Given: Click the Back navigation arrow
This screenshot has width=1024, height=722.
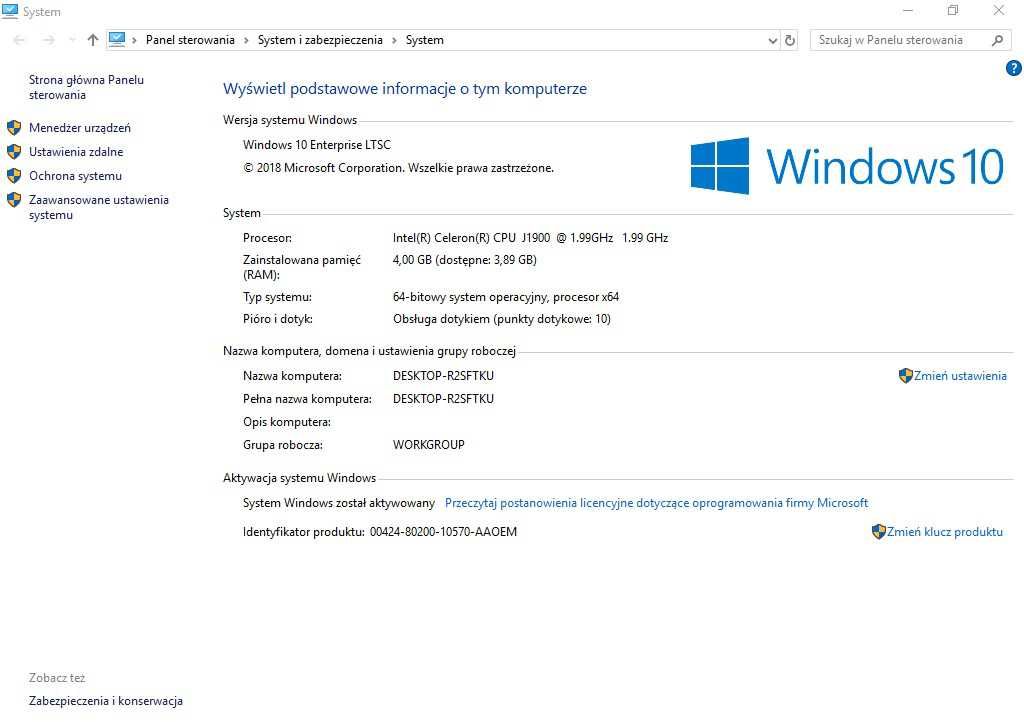Looking at the screenshot, I should [19, 40].
